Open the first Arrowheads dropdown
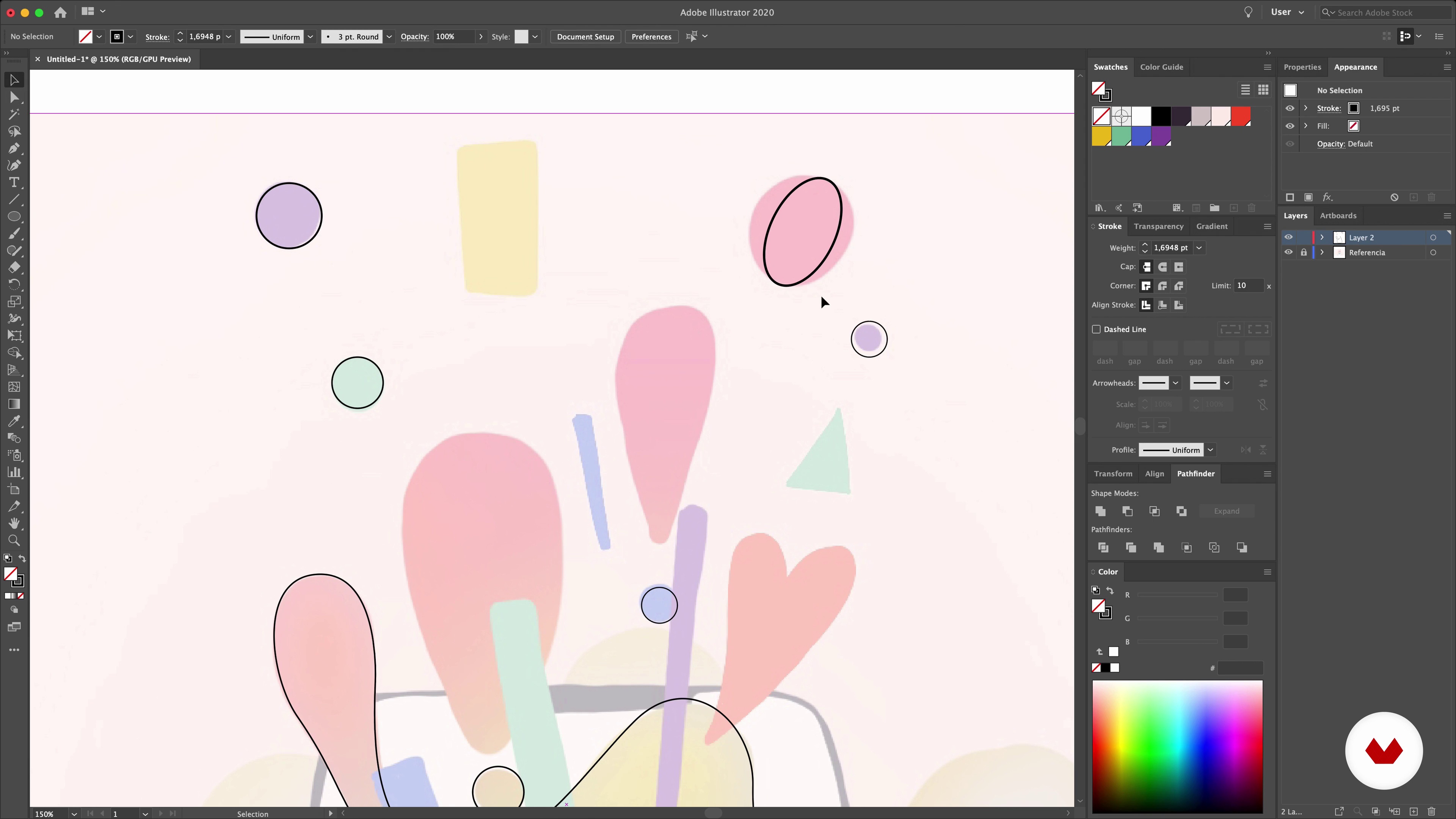The width and height of the screenshot is (1456, 819). (x=1176, y=383)
